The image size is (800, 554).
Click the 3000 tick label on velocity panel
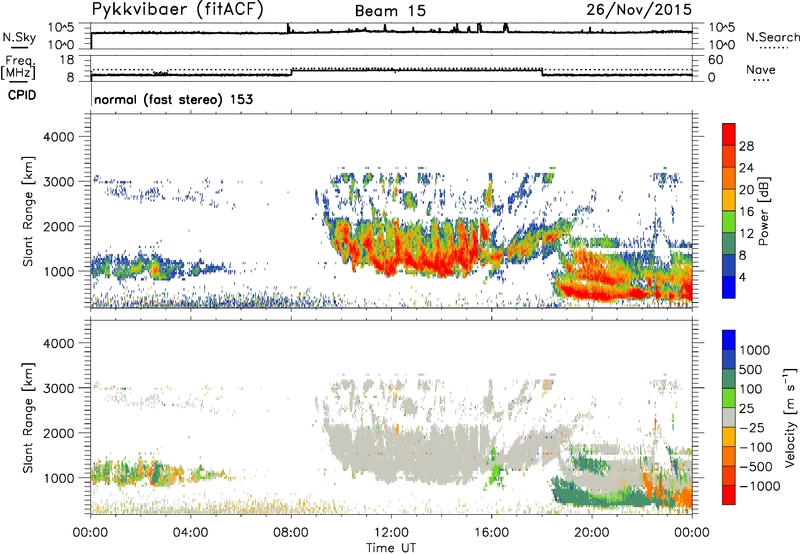point(58,388)
